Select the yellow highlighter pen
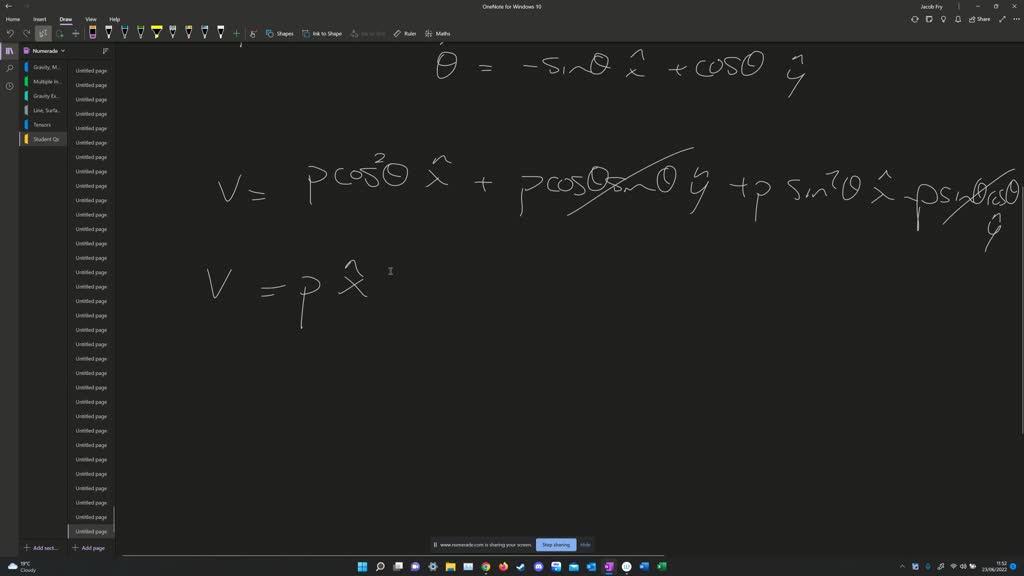The width and height of the screenshot is (1024, 576). point(157,33)
